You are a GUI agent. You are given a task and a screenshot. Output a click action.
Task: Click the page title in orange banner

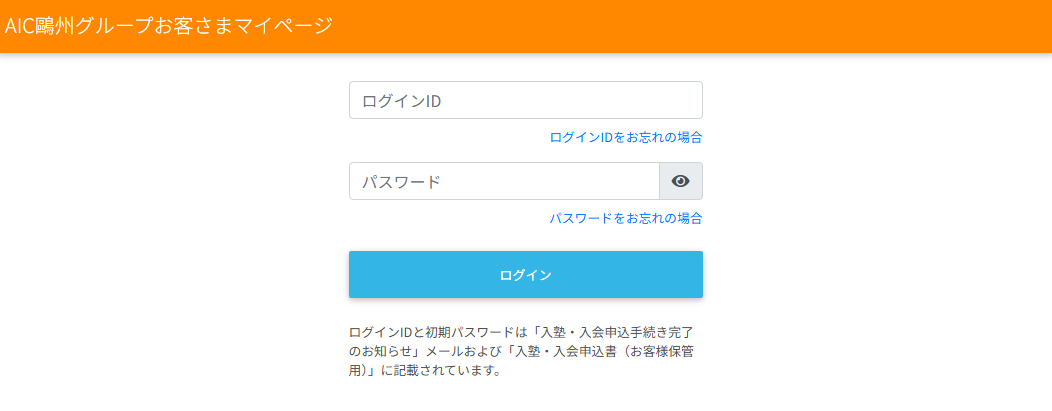[x=168, y=26]
